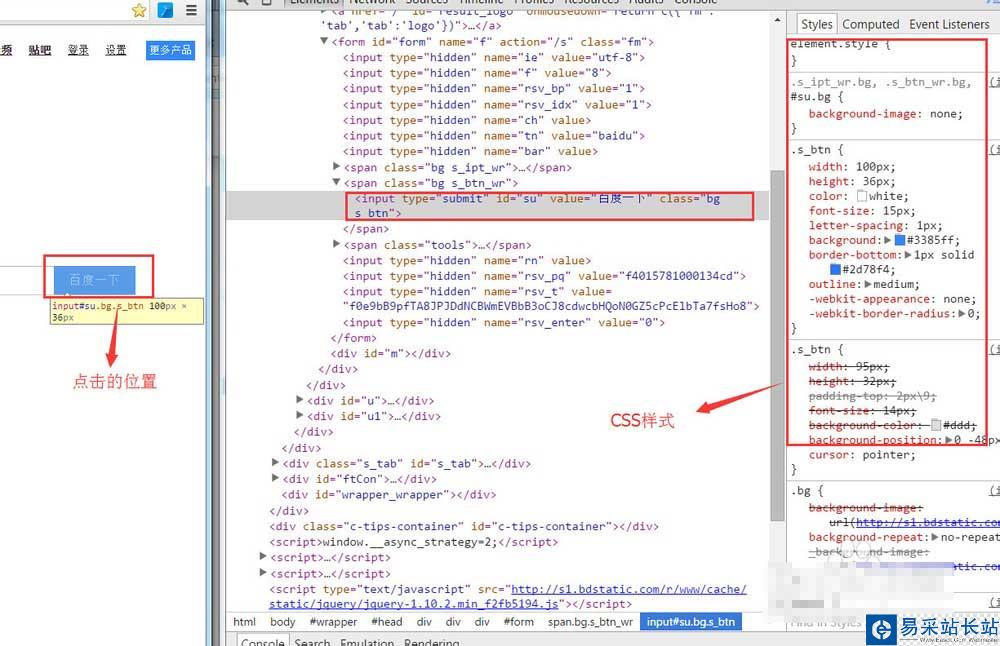
Task: Expand the div id="s_tab" node
Action: [x=275, y=462]
